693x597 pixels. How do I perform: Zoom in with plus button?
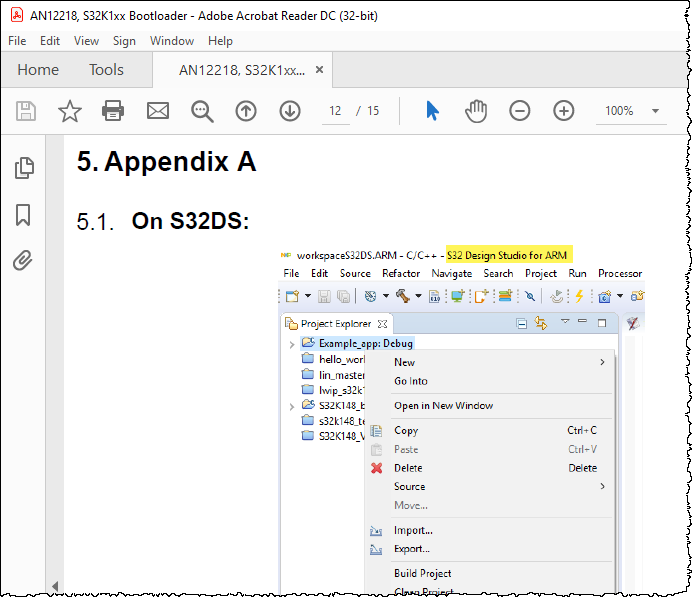(x=564, y=111)
